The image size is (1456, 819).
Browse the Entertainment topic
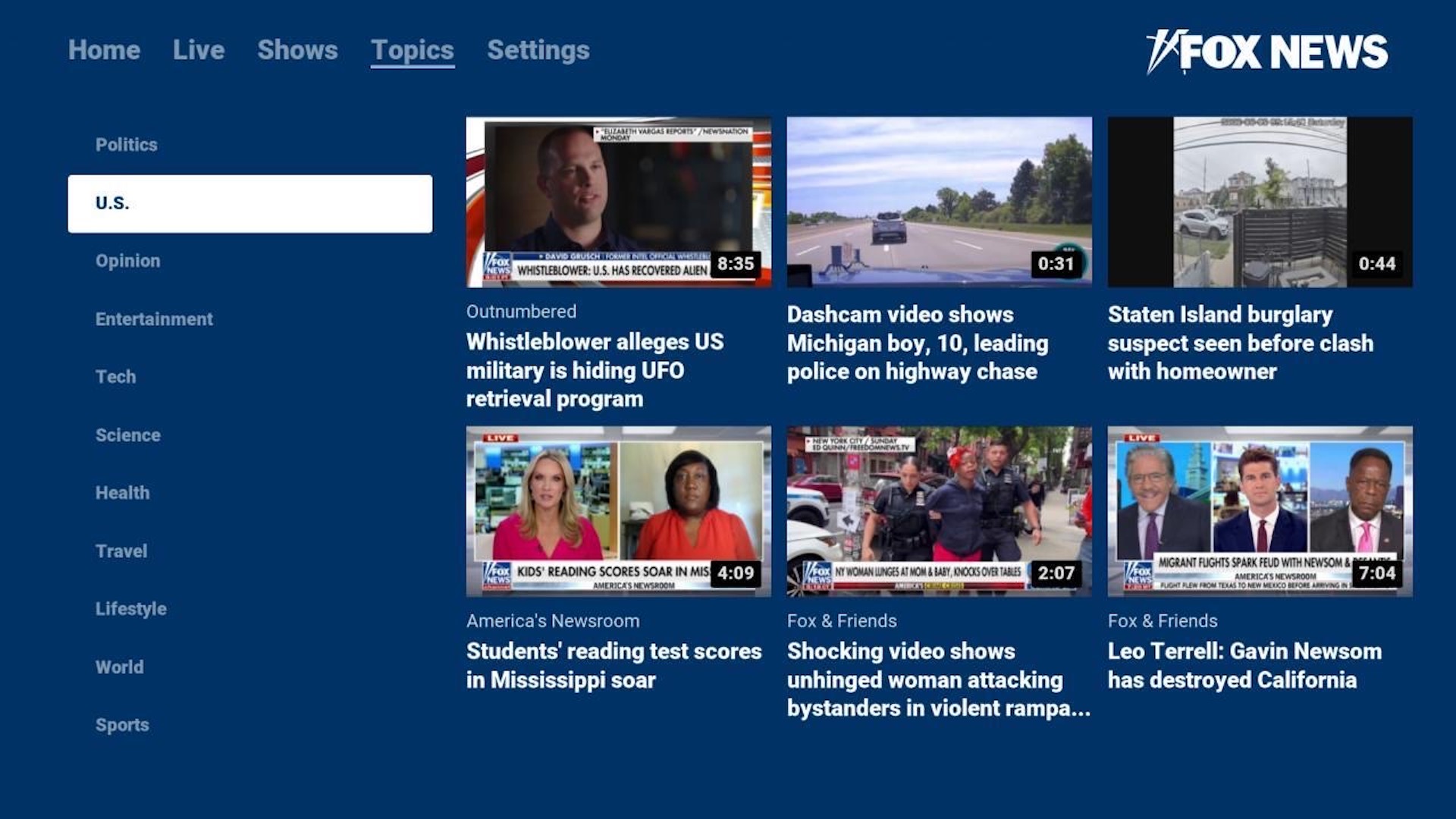tap(153, 318)
